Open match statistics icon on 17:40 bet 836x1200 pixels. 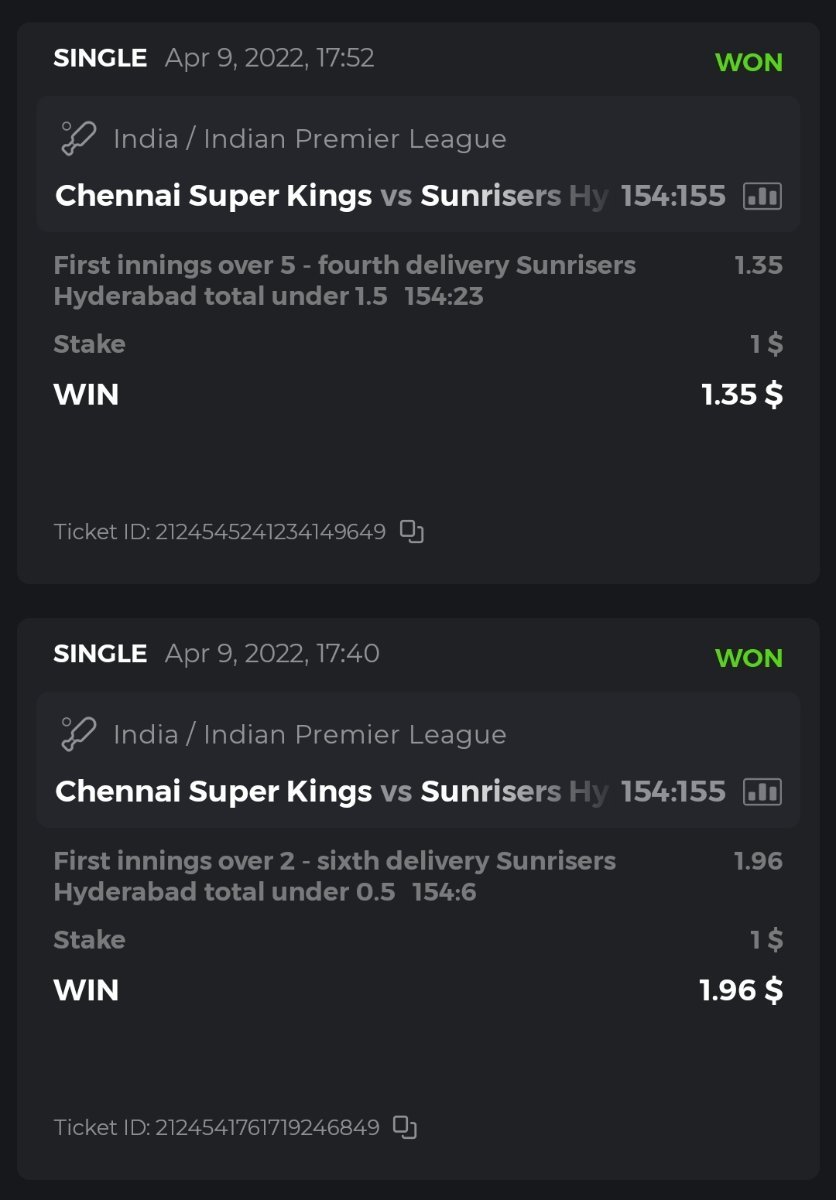[762, 792]
